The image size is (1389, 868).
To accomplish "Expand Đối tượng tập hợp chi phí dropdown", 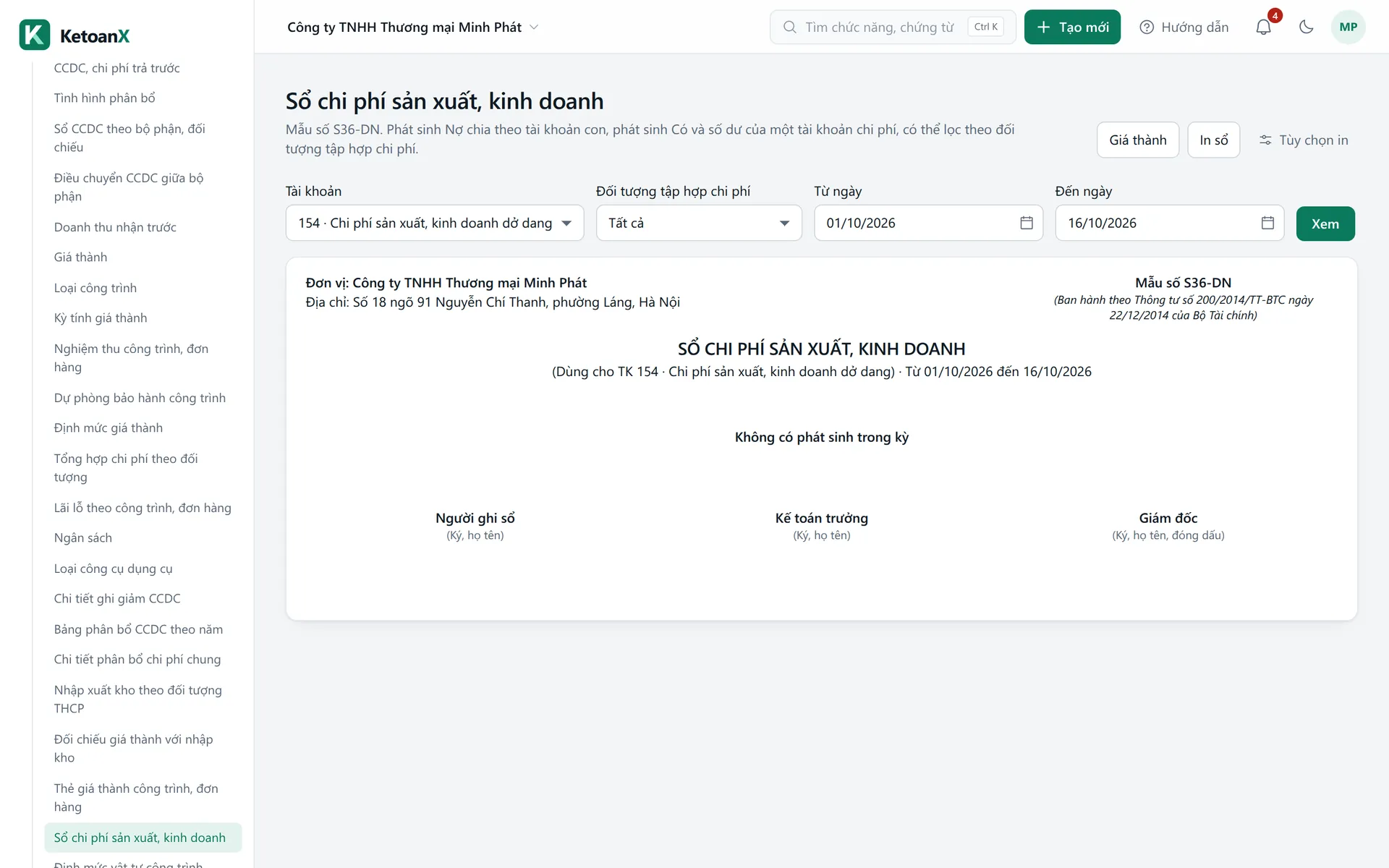I will 699,223.
